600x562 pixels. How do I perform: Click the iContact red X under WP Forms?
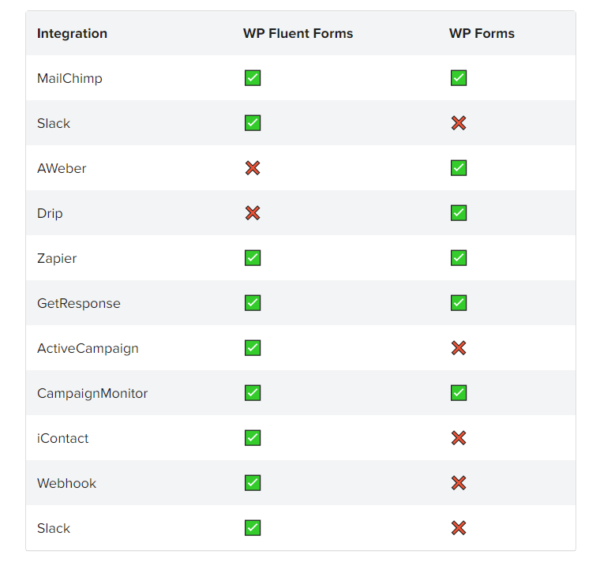(458, 438)
